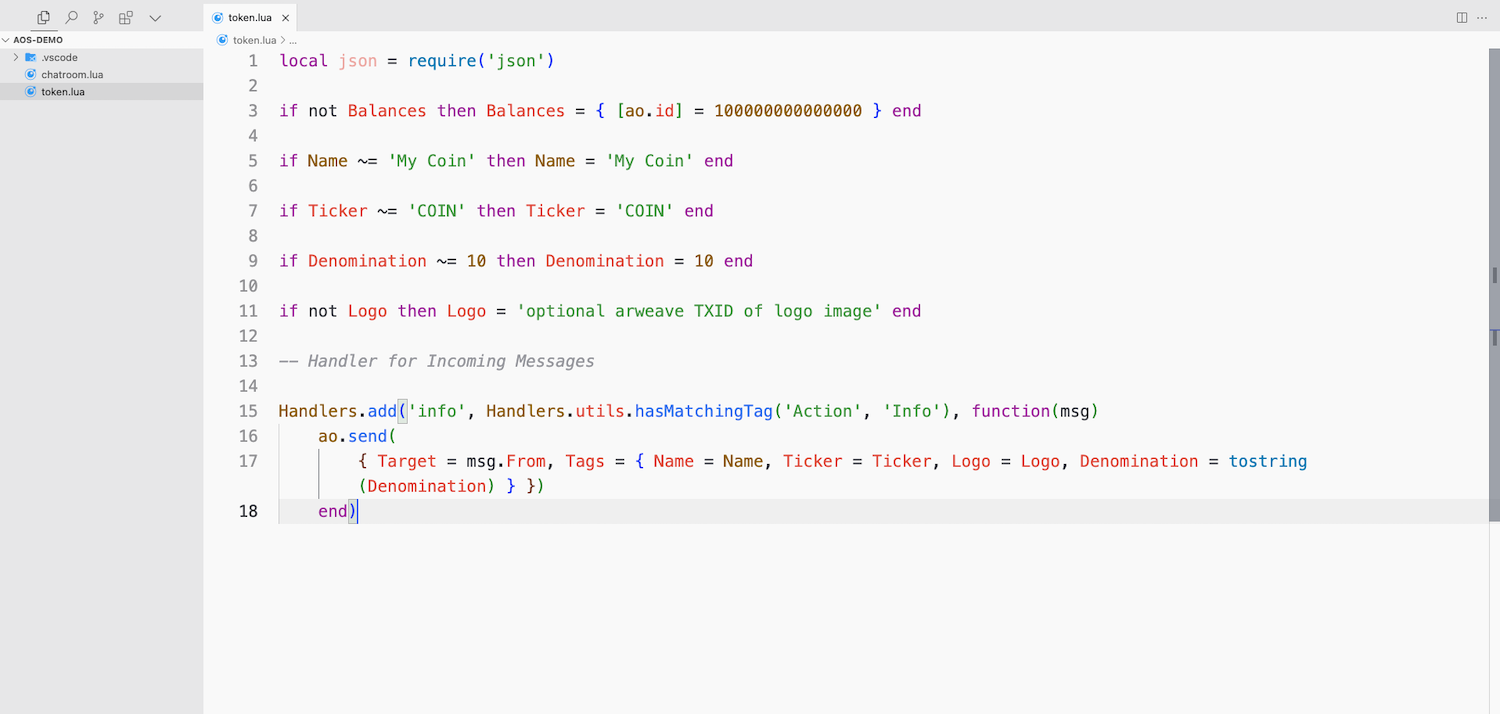The width and height of the screenshot is (1500, 714).
Task: Open the Source Control view
Action: [97, 17]
